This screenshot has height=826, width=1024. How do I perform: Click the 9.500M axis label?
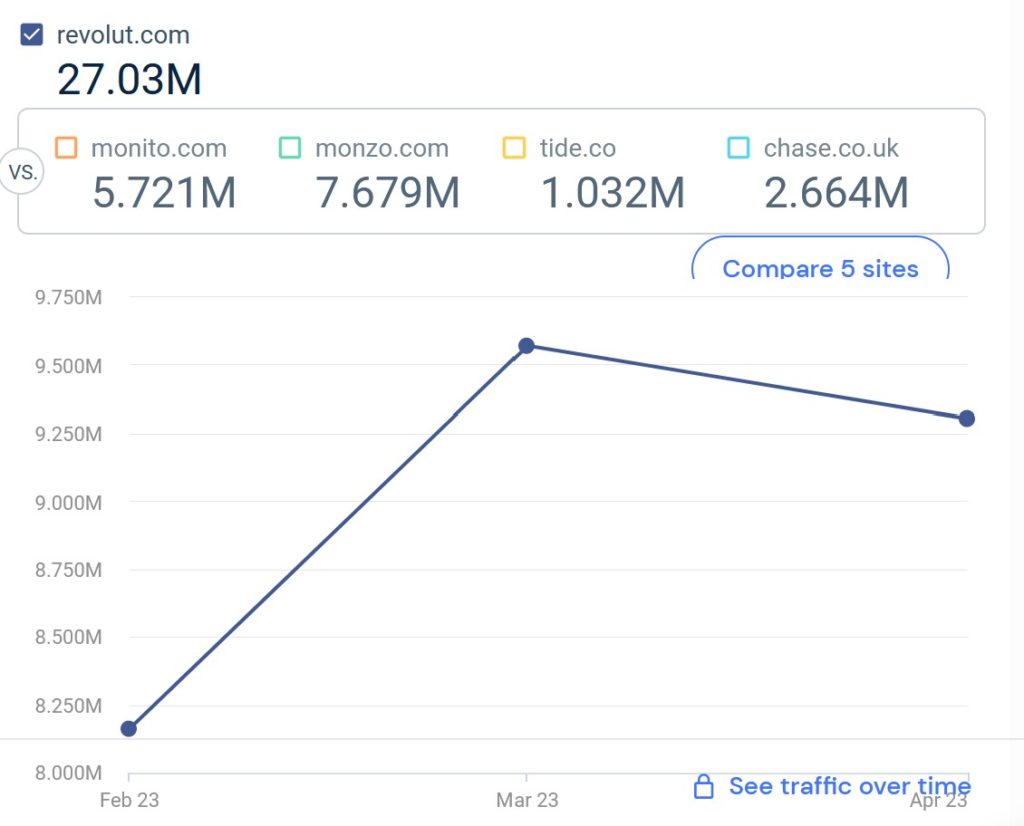pos(69,366)
